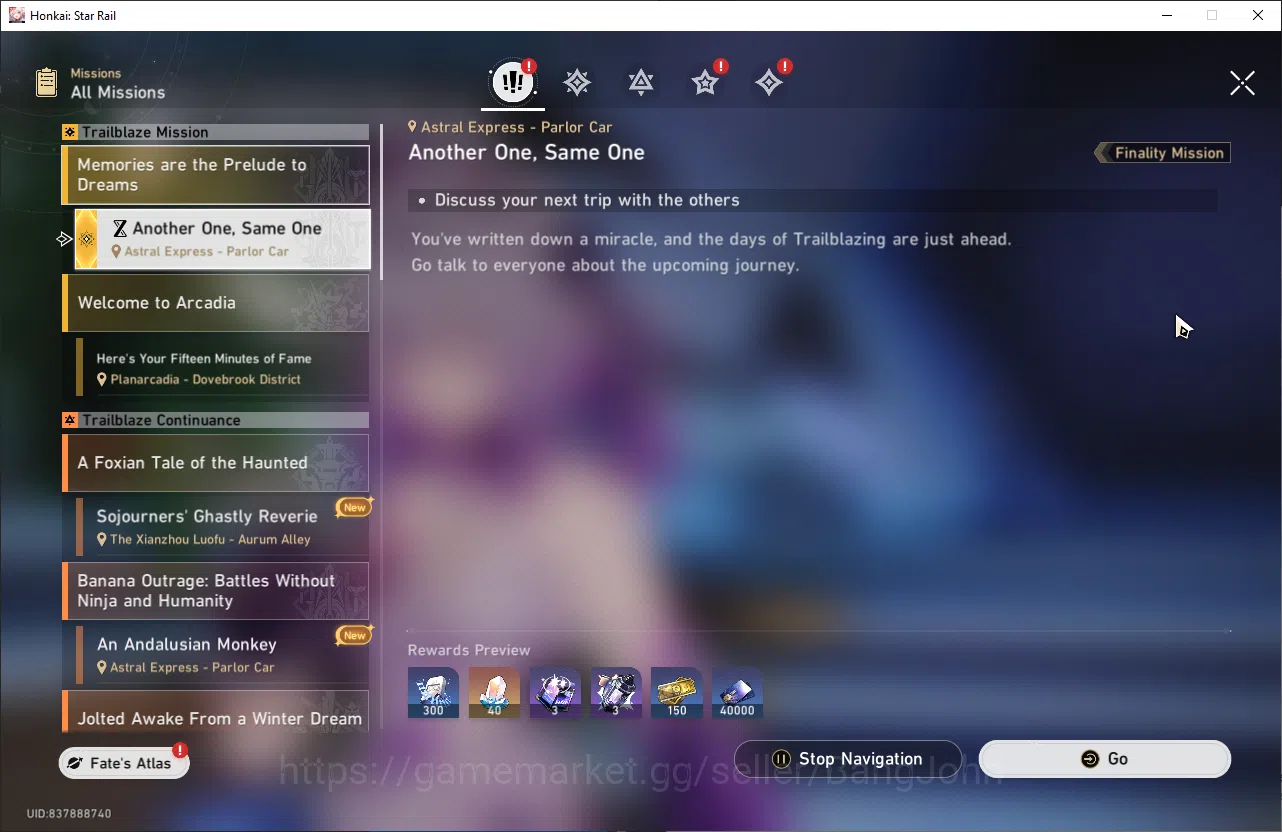Select the All Missions tab icon

pyautogui.click(x=513, y=82)
